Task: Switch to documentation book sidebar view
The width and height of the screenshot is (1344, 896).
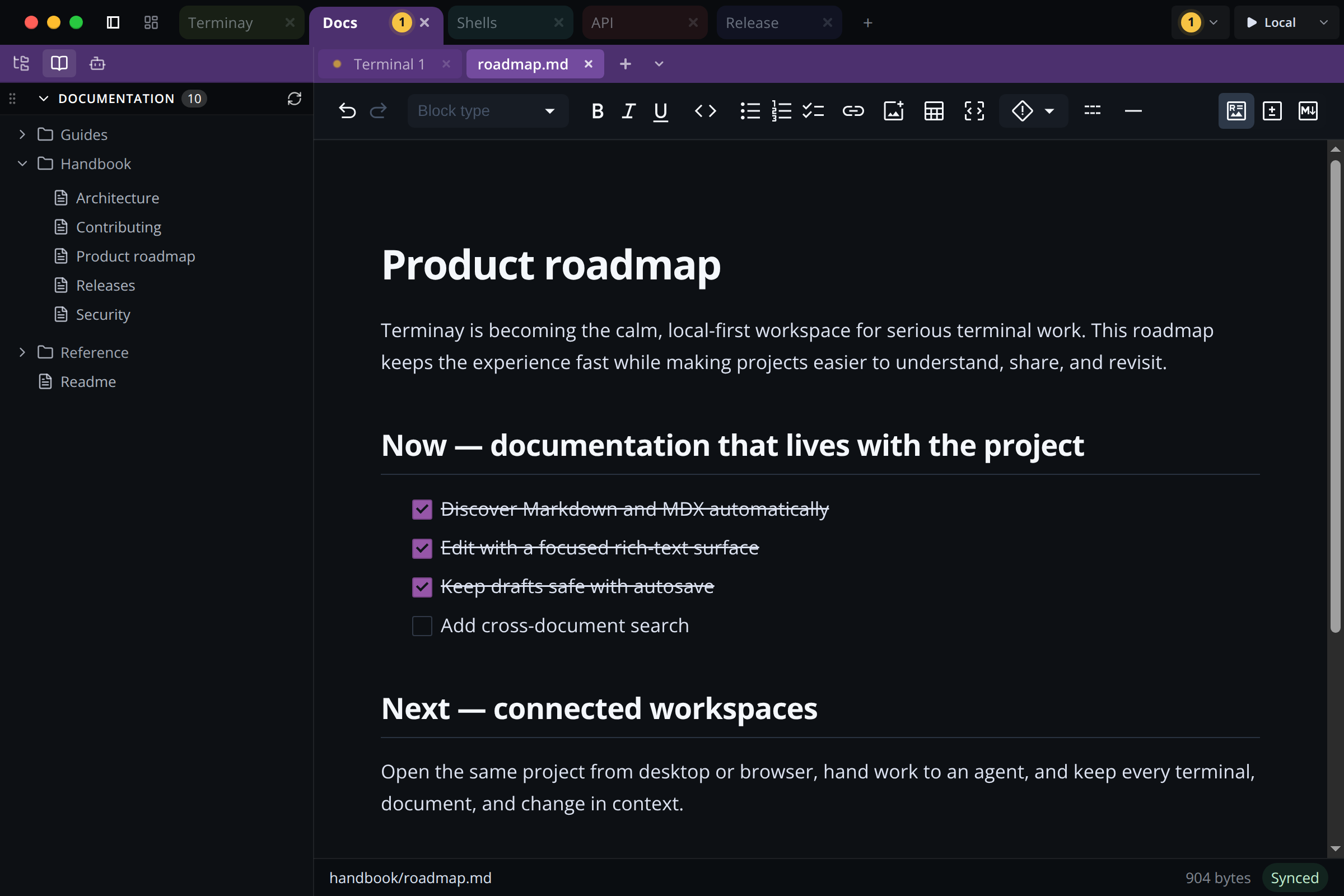Action: pyautogui.click(x=59, y=63)
